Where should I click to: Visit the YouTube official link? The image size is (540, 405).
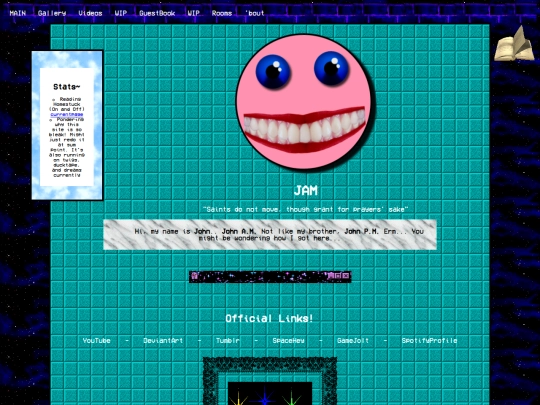coord(96,341)
